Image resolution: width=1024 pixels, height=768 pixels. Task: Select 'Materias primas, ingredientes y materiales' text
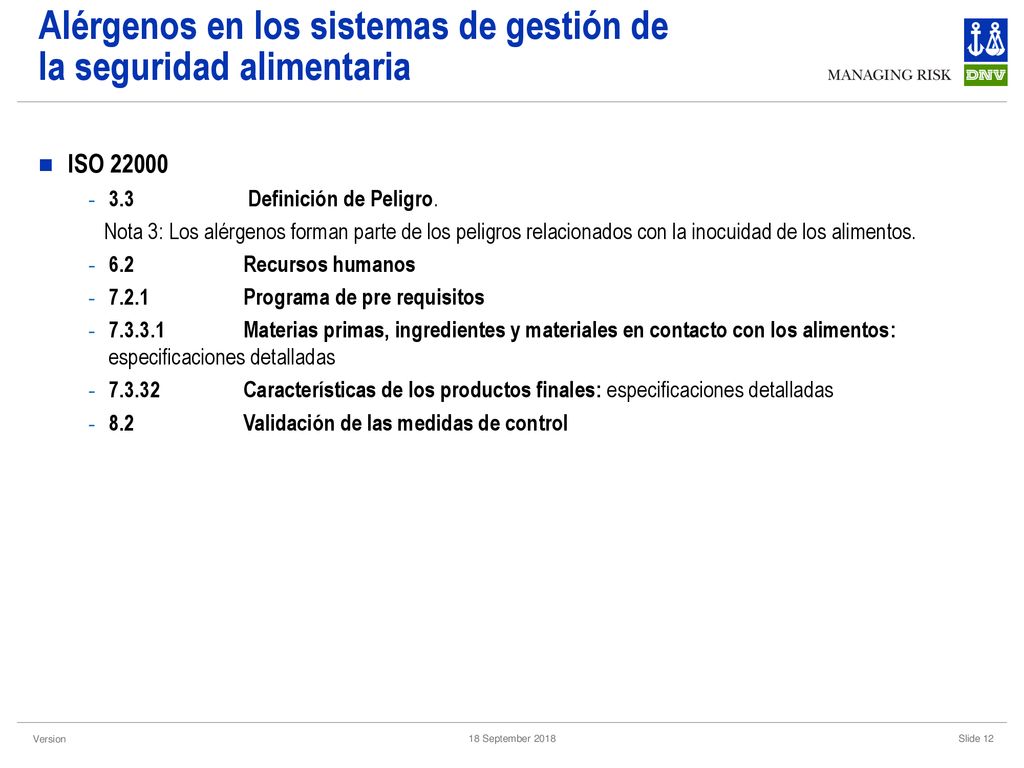click(x=430, y=330)
